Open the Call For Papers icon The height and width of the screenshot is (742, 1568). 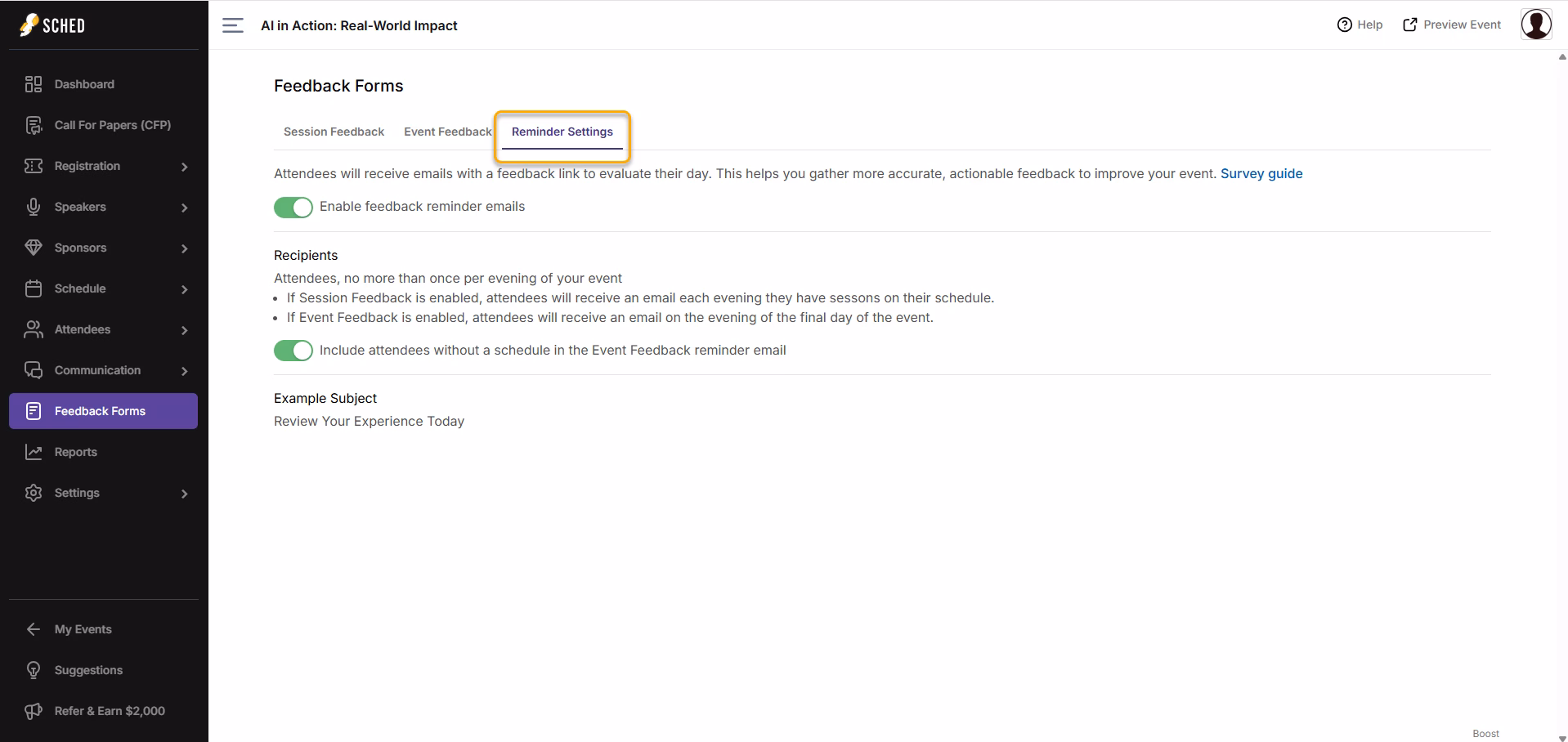pos(34,125)
